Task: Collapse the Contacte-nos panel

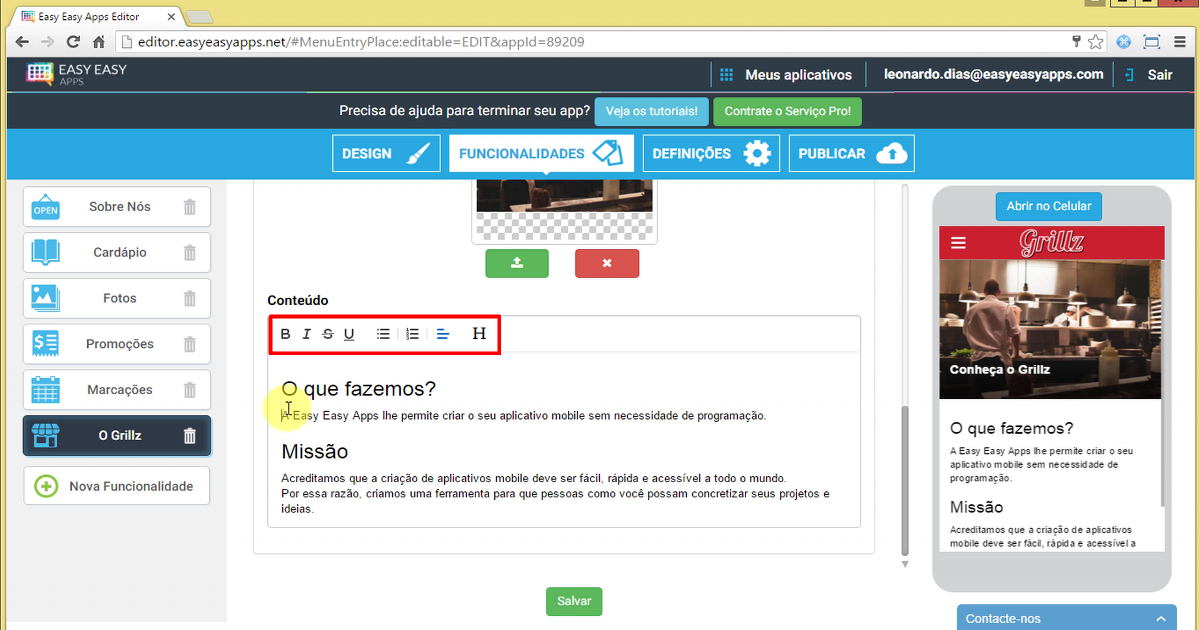Action: pyautogui.click(x=1161, y=618)
